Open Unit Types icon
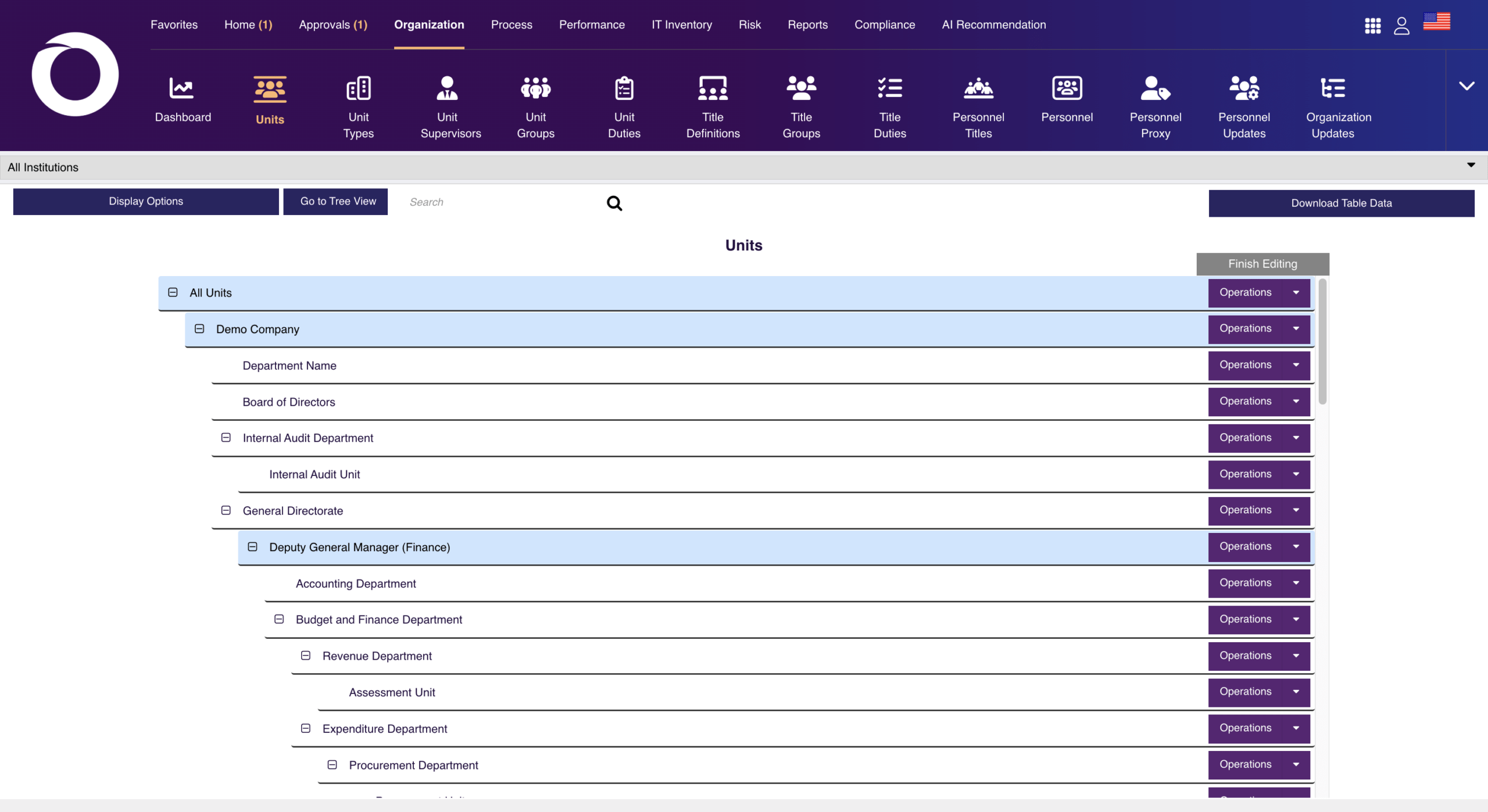 click(x=359, y=88)
